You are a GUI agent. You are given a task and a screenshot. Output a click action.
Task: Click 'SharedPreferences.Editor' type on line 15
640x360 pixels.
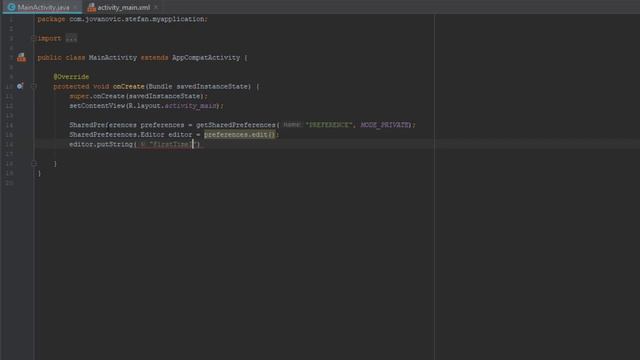(117, 135)
